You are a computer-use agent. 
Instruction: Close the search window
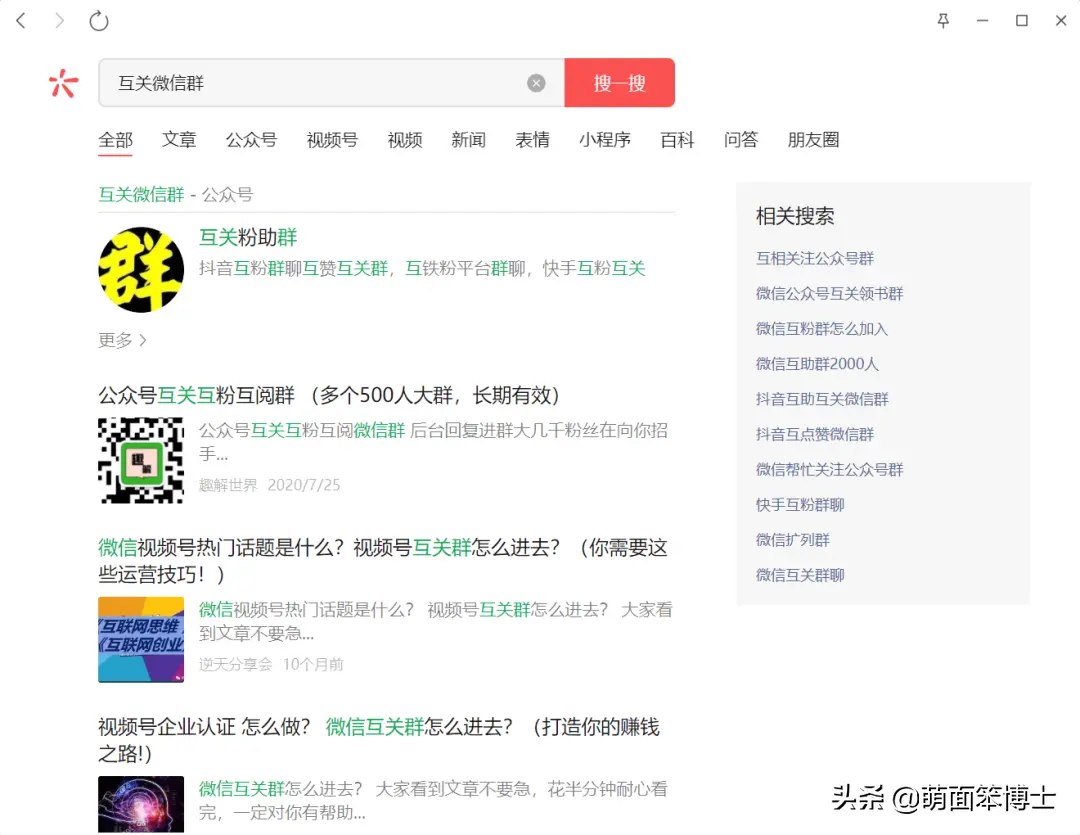tap(1061, 21)
